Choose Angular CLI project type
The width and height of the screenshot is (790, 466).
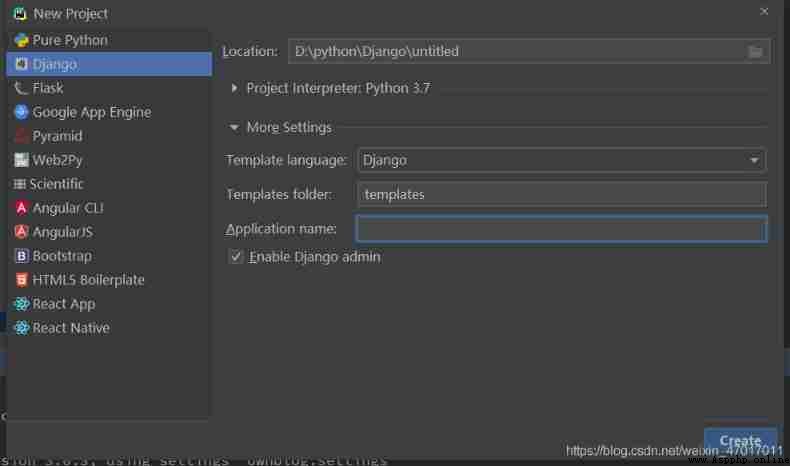click(x=109, y=208)
